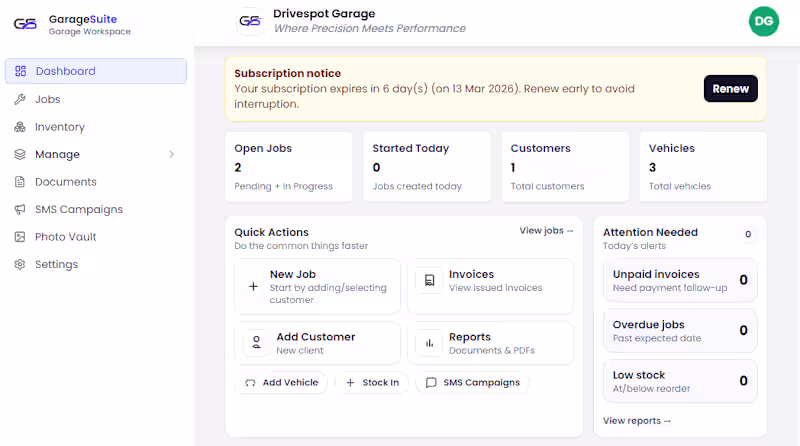
Task: Click the receipt icon on Invoices card
Action: [x=430, y=280]
